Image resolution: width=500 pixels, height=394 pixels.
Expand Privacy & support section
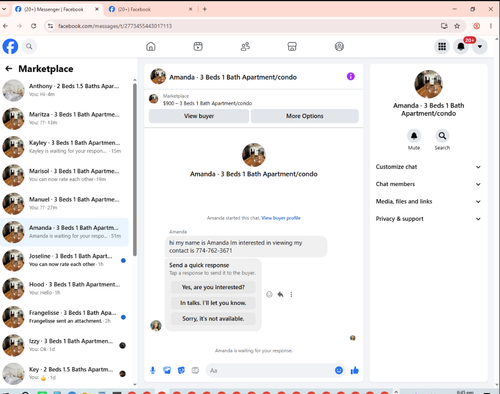point(428,219)
